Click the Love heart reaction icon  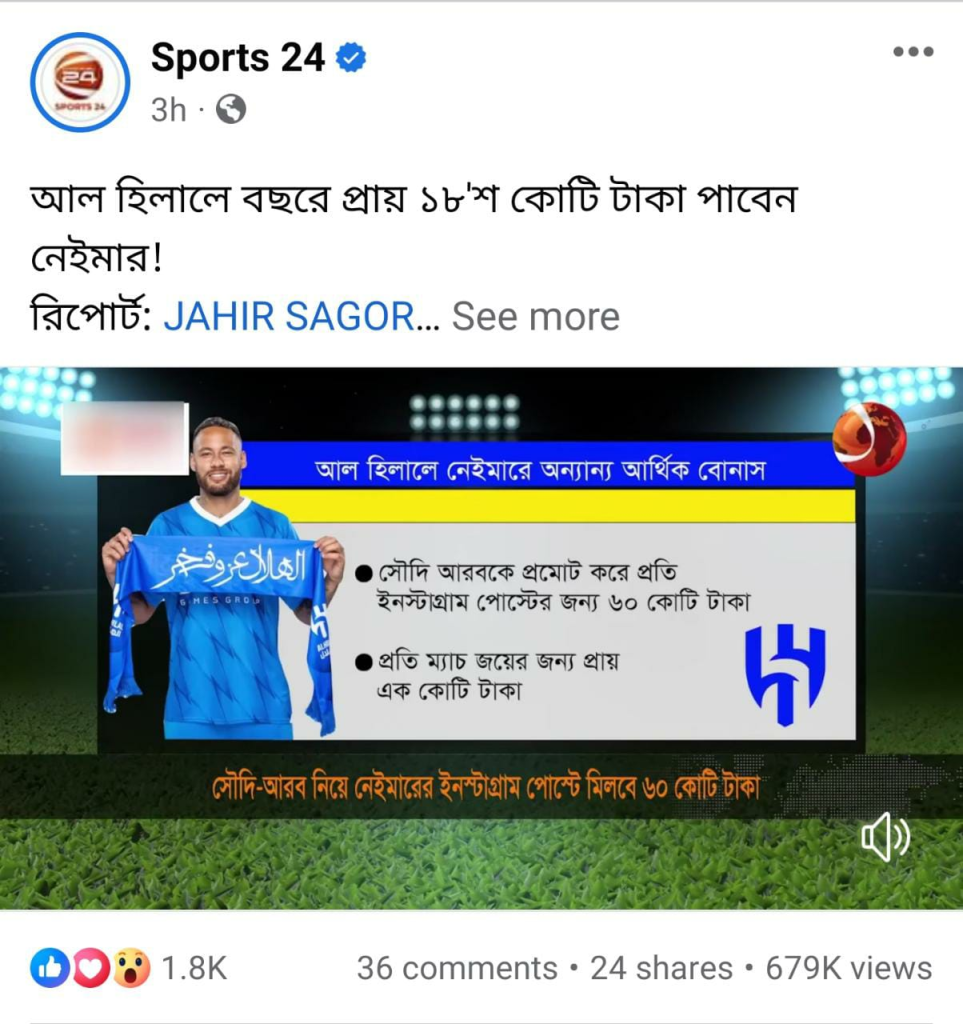(91, 967)
